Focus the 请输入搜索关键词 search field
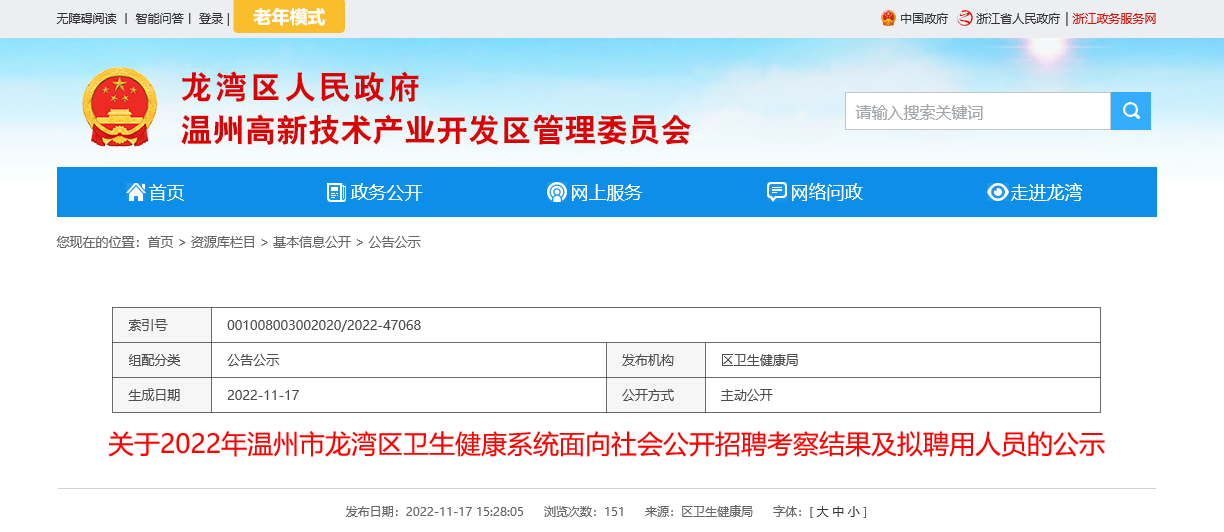 point(978,111)
